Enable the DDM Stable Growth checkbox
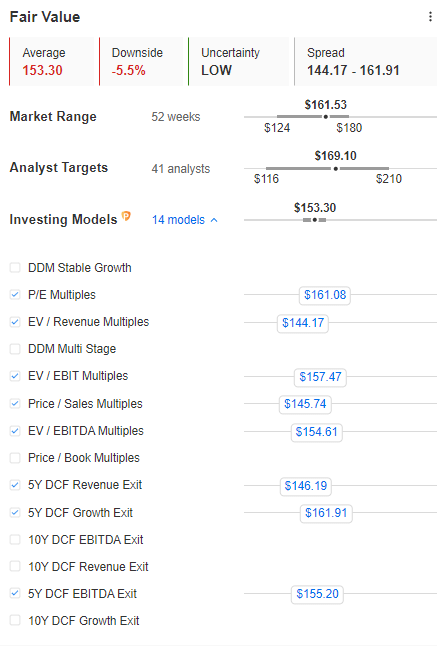The height and width of the screenshot is (646, 437). click(x=15, y=268)
